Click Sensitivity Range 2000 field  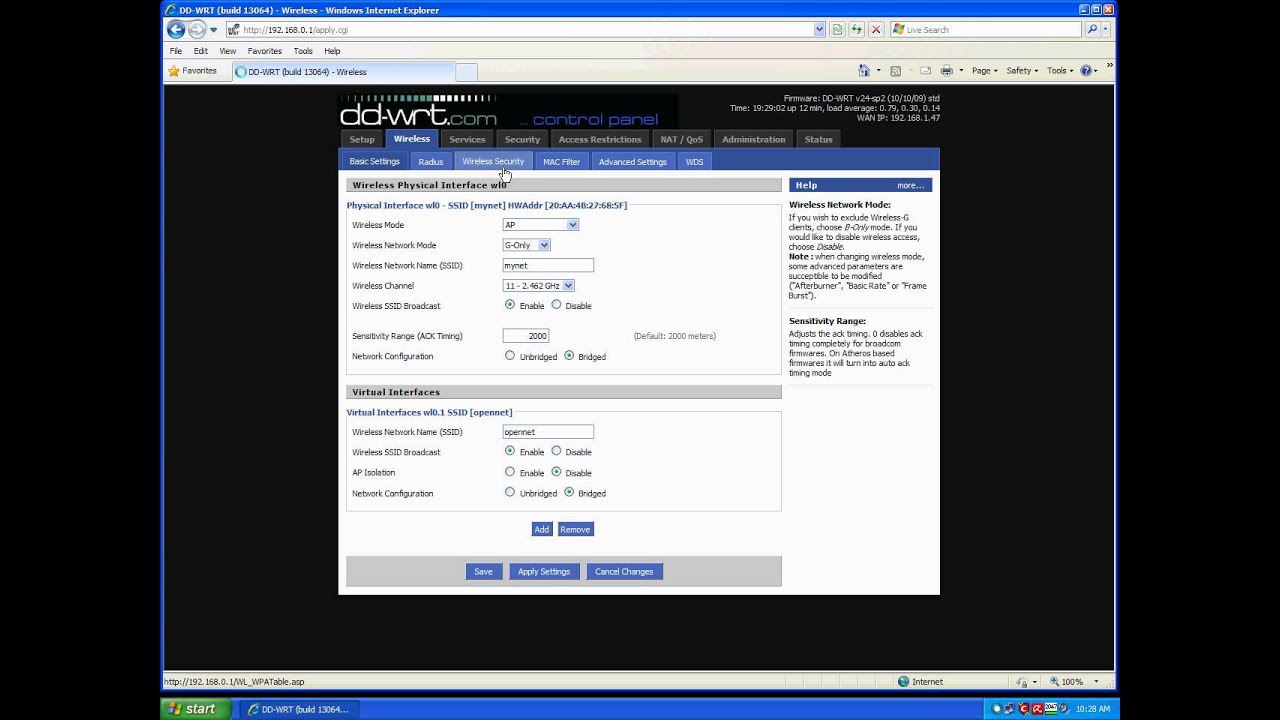[526, 336]
